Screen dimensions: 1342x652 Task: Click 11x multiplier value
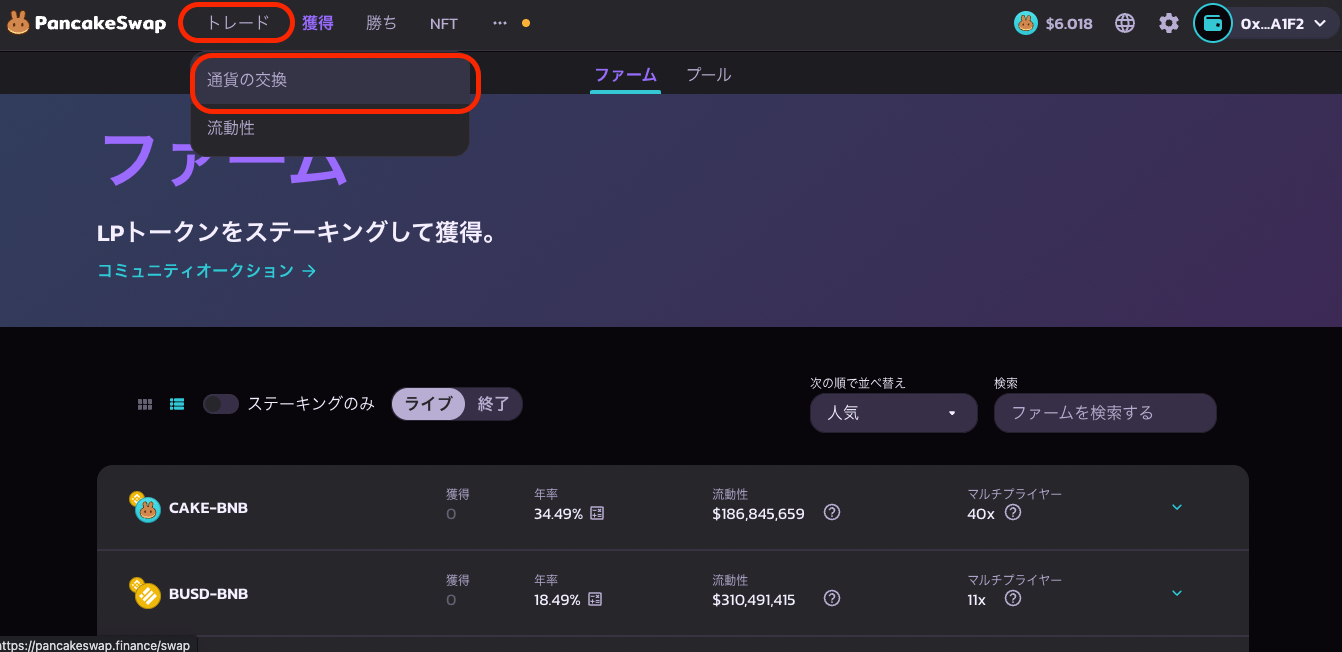977,600
